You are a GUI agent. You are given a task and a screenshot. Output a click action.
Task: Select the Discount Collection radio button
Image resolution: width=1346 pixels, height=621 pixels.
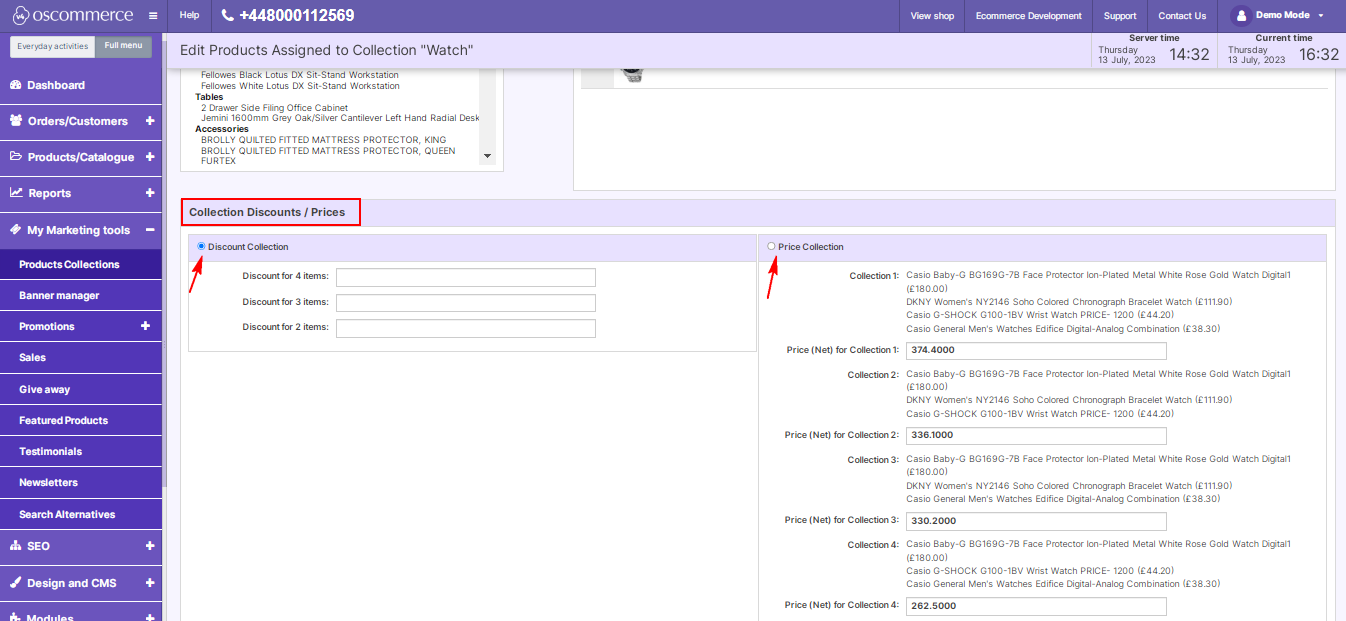coord(201,246)
